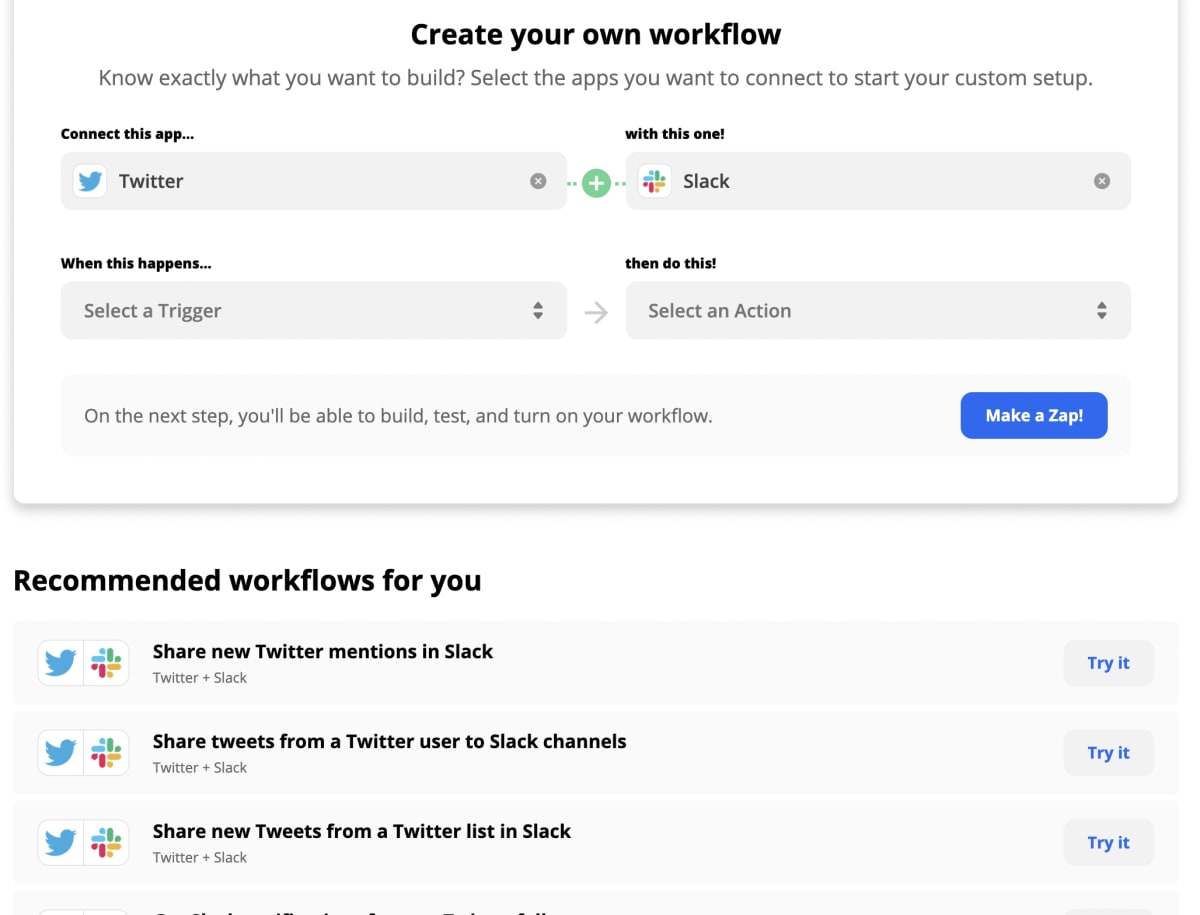1200x915 pixels.
Task: Click the Slack app input field
Action: (878, 181)
